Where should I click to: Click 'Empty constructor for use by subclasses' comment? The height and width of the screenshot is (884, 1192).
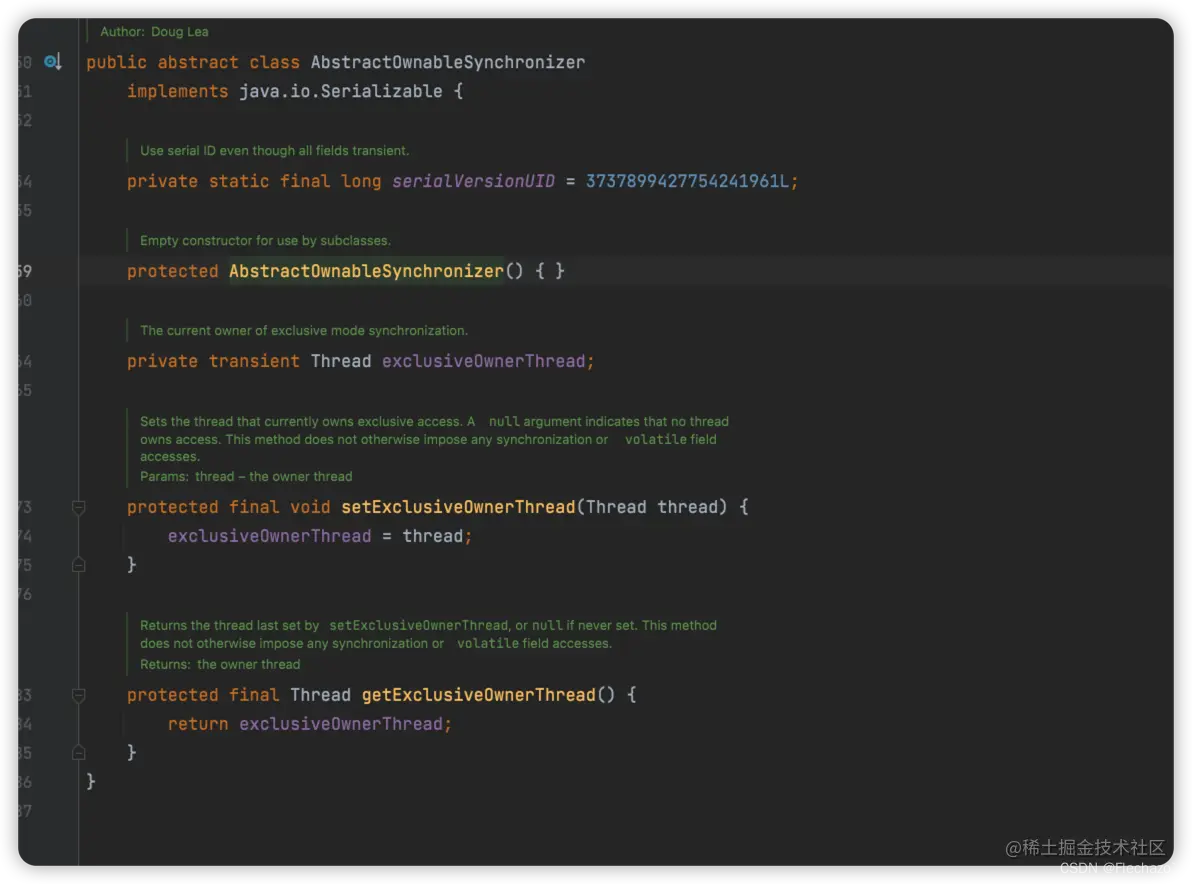265,240
